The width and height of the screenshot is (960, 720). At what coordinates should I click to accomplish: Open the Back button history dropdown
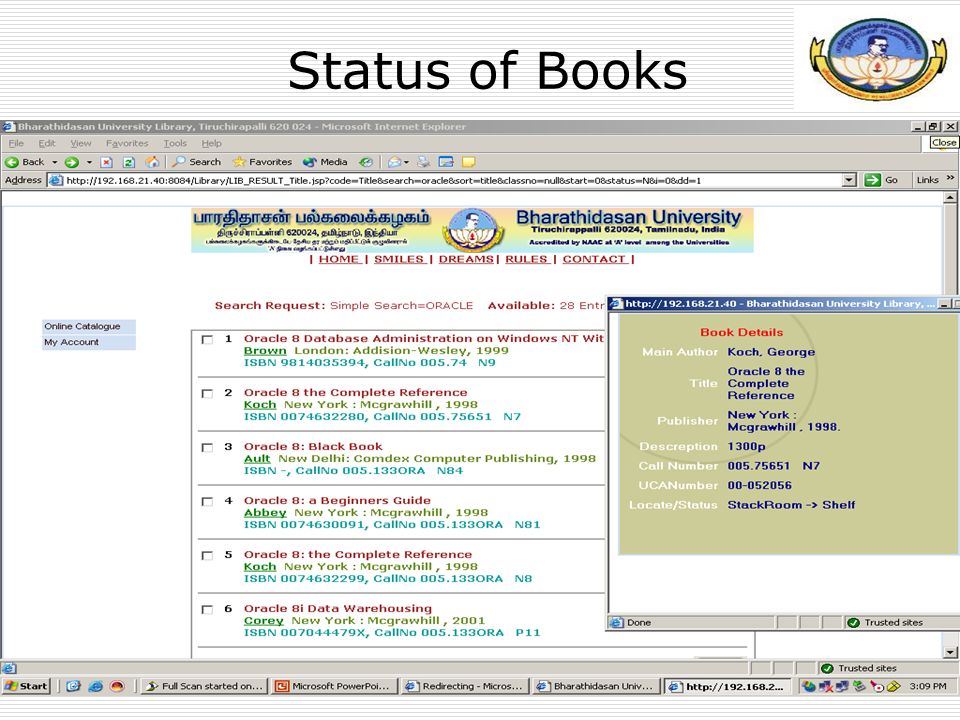[54, 162]
